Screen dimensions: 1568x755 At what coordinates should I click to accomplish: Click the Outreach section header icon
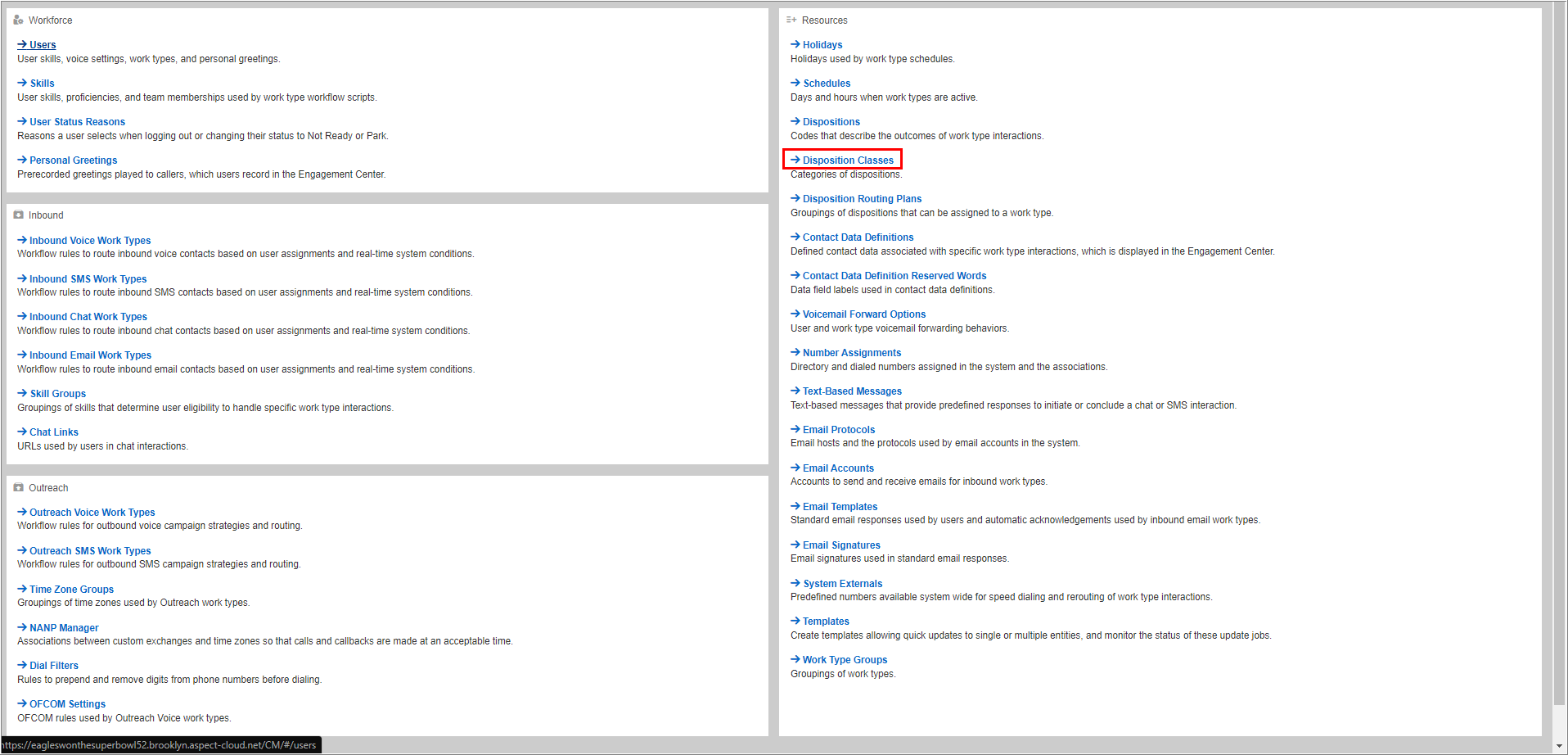[19, 487]
